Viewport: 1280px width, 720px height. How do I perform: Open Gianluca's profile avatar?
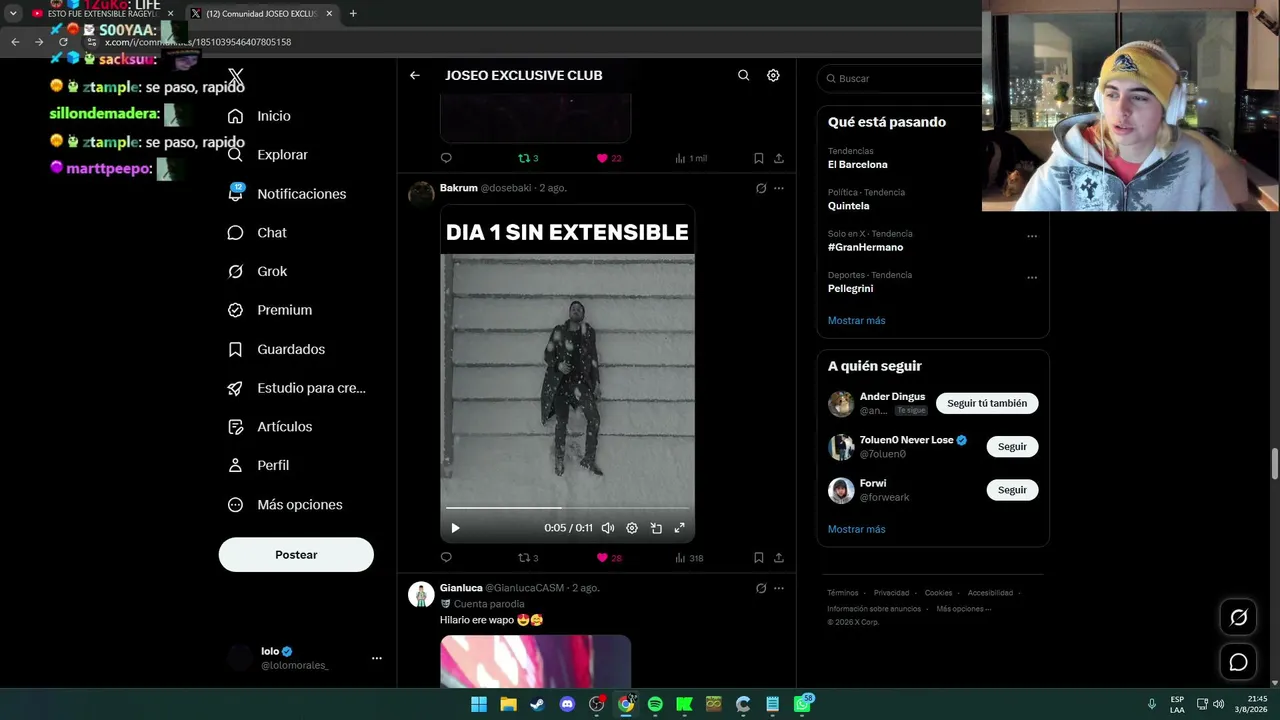pyautogui.click(x=421, y=594)
